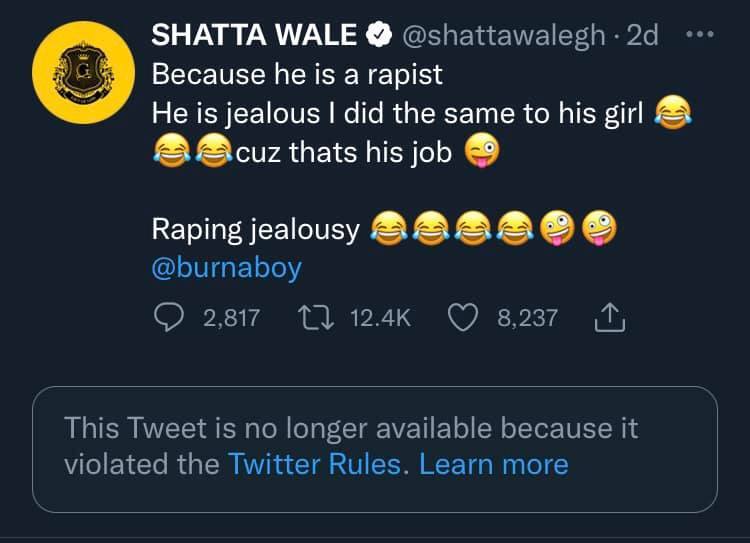Click the blue verified badge

point(378,36)
